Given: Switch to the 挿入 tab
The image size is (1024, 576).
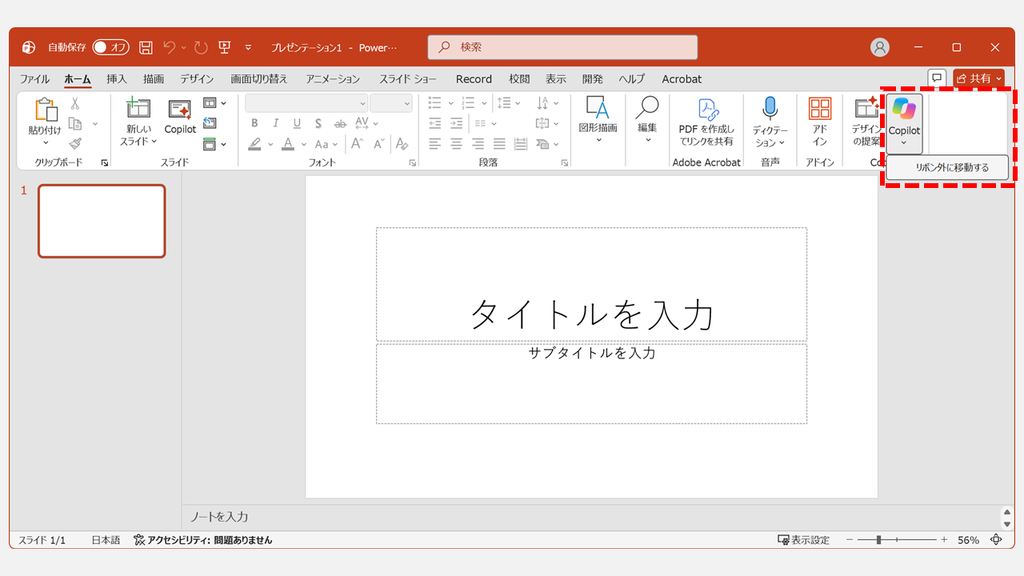Looking at the screenshot, I should [116, 79].
